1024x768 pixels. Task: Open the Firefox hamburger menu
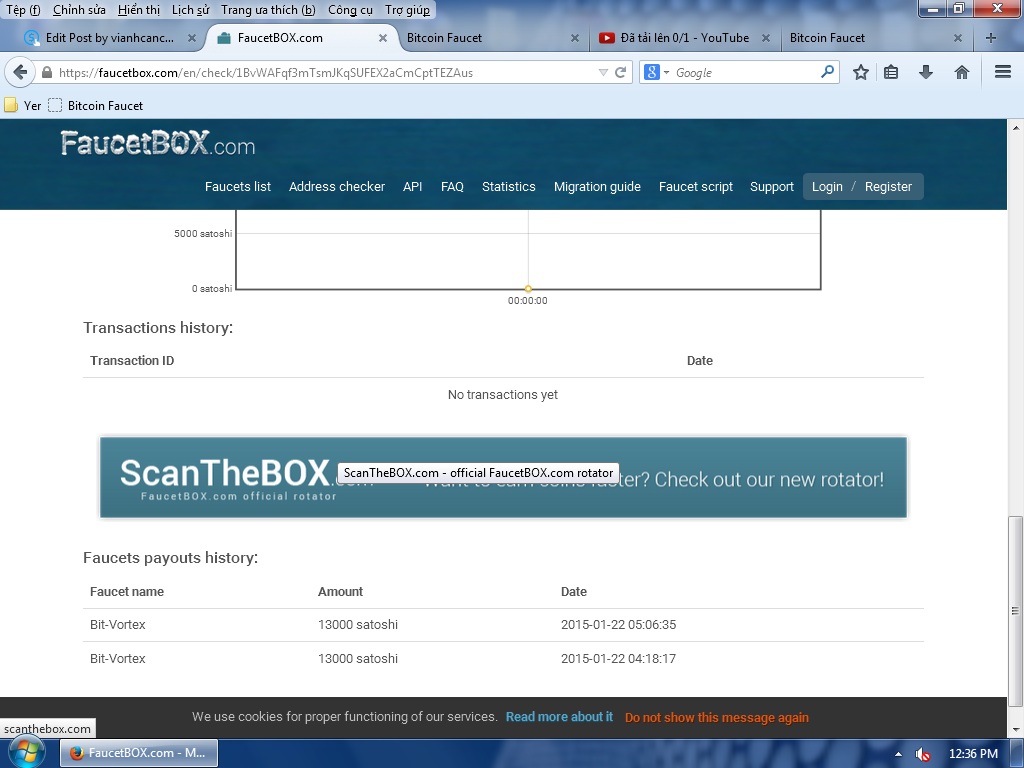(1003, 72)
